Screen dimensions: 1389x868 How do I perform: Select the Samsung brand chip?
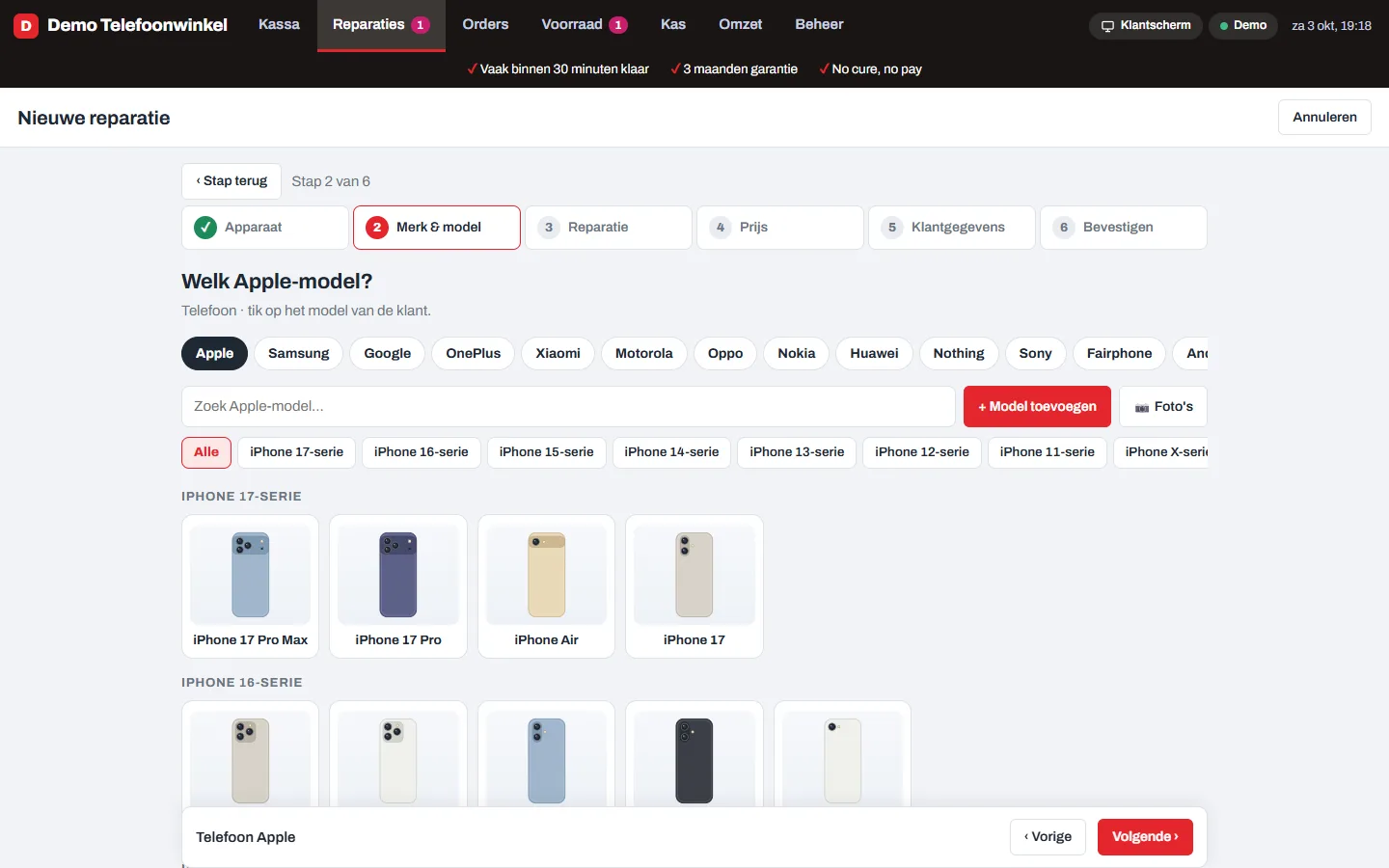(x=299, y=354)
